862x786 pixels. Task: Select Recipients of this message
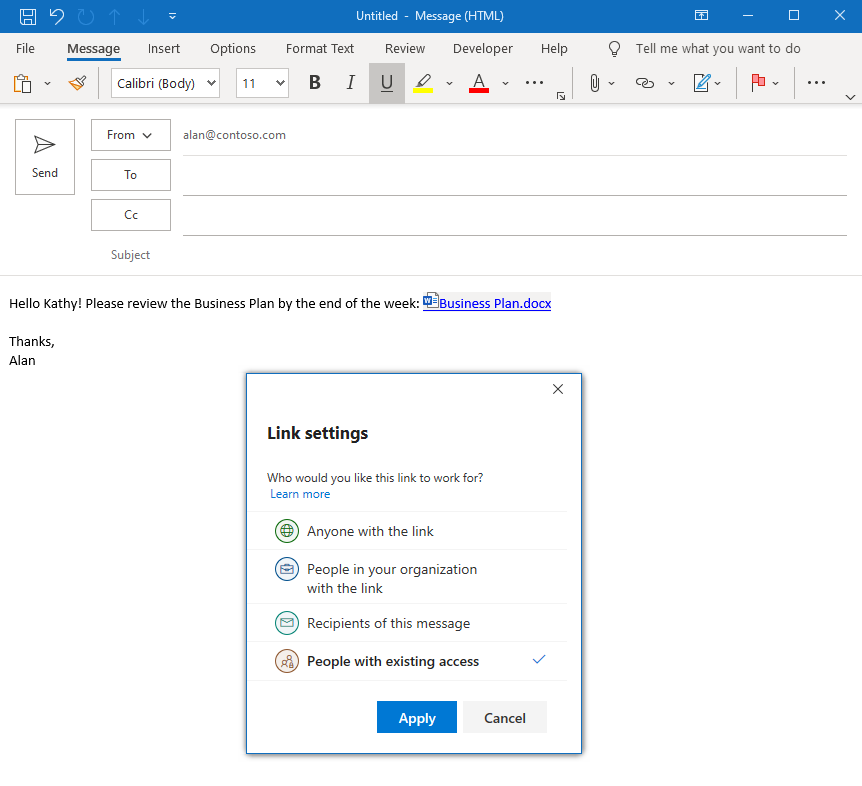(x=407, y=623)
